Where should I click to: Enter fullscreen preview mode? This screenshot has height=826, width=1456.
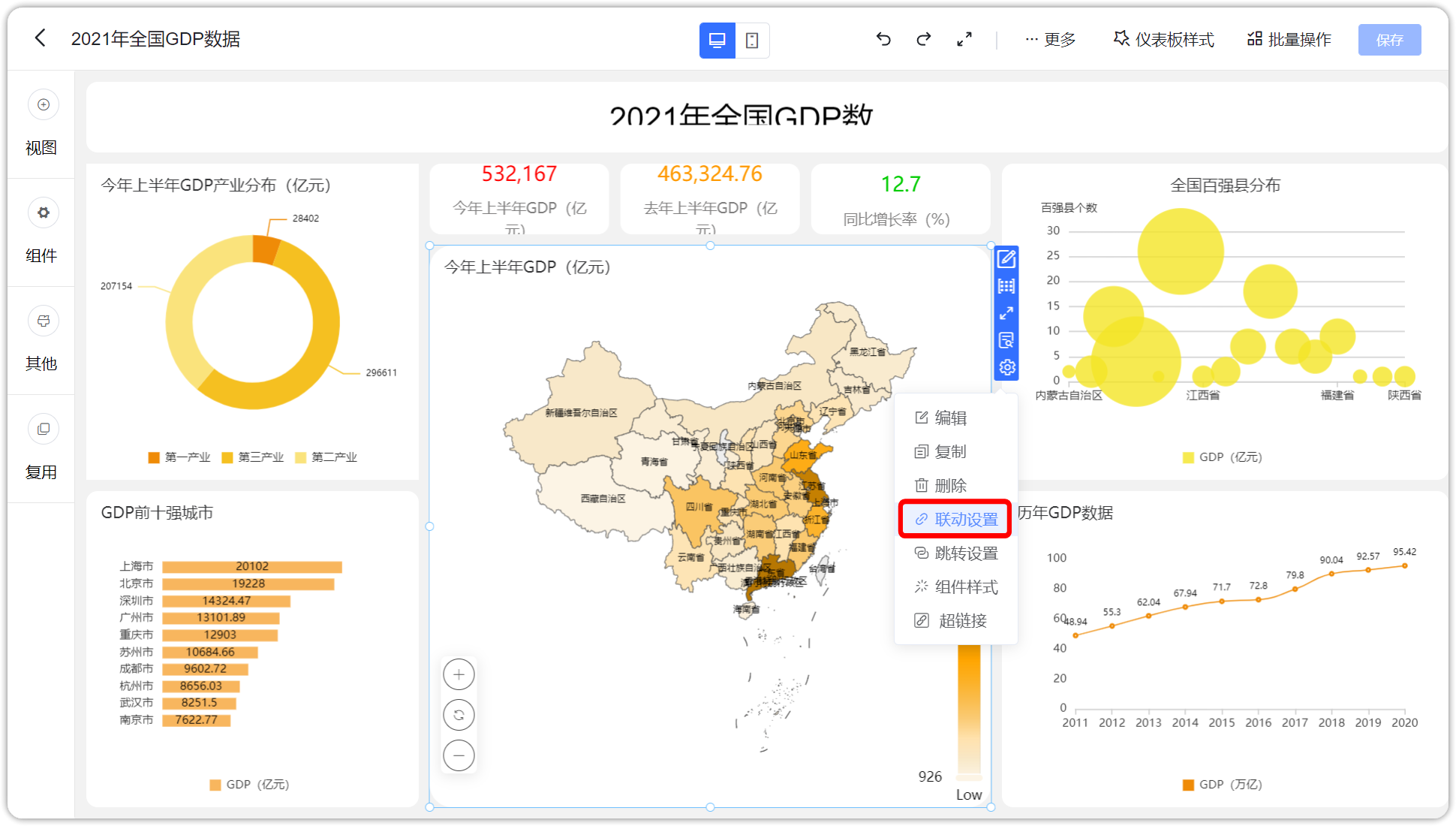(964, 39)
